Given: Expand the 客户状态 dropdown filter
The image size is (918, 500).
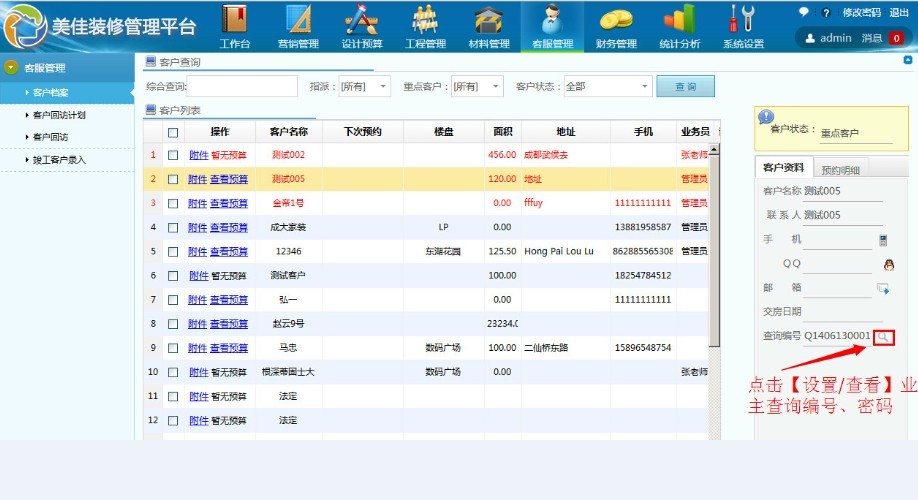Looking at the screenshot, I should pos(607,87).
